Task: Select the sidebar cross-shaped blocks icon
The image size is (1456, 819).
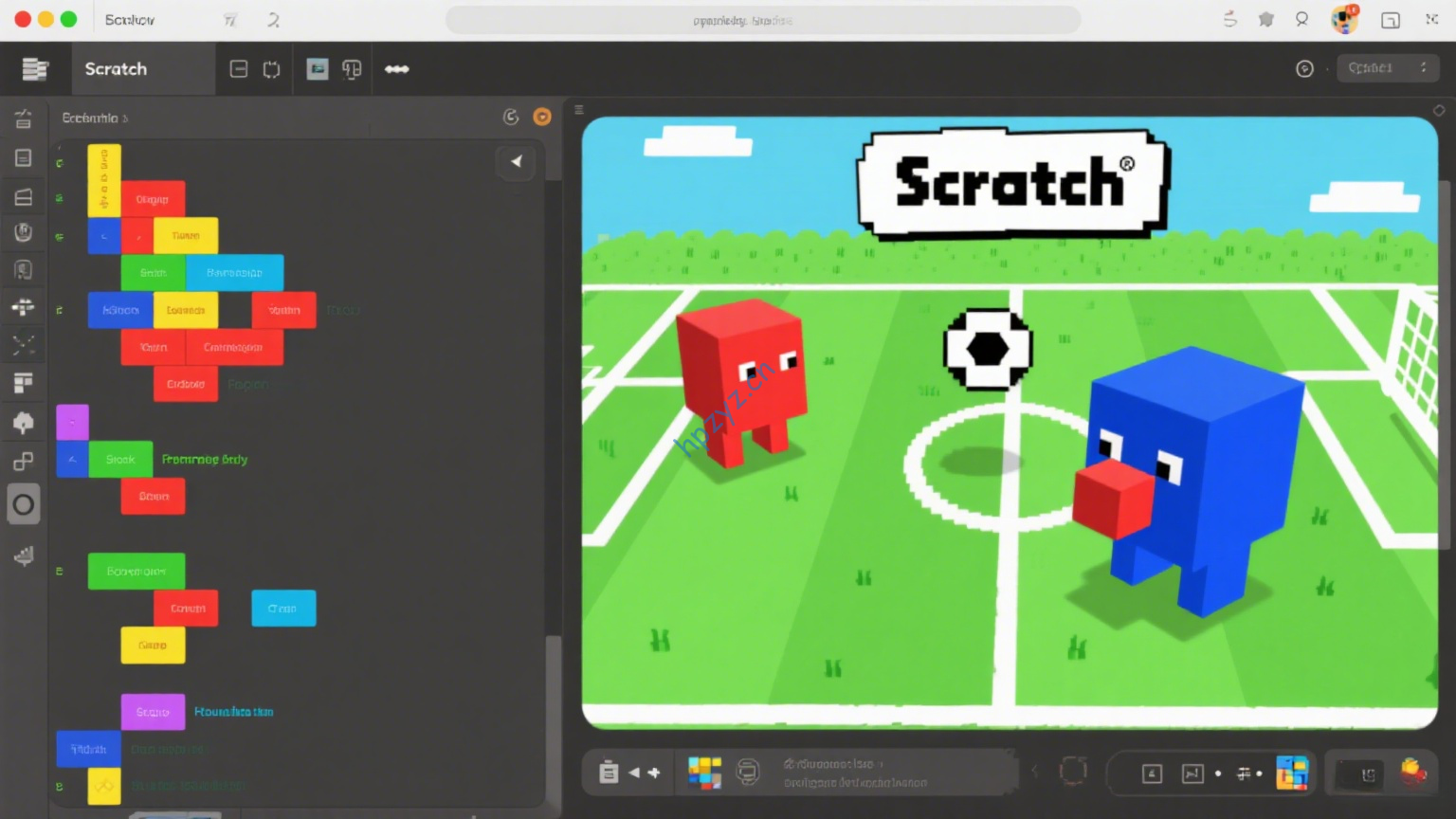Action: pyautogui.click(x=24, y=307)
